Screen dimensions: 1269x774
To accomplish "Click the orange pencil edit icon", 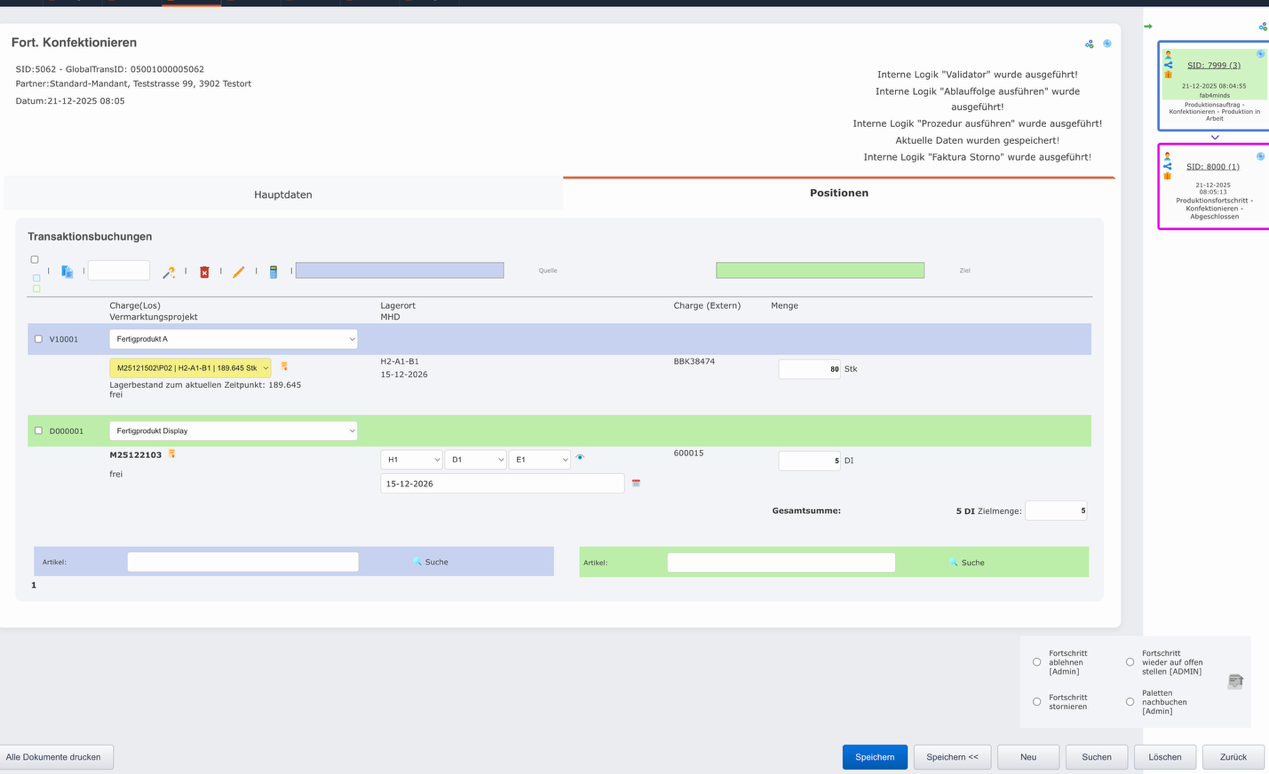I will tap(238, 272).
